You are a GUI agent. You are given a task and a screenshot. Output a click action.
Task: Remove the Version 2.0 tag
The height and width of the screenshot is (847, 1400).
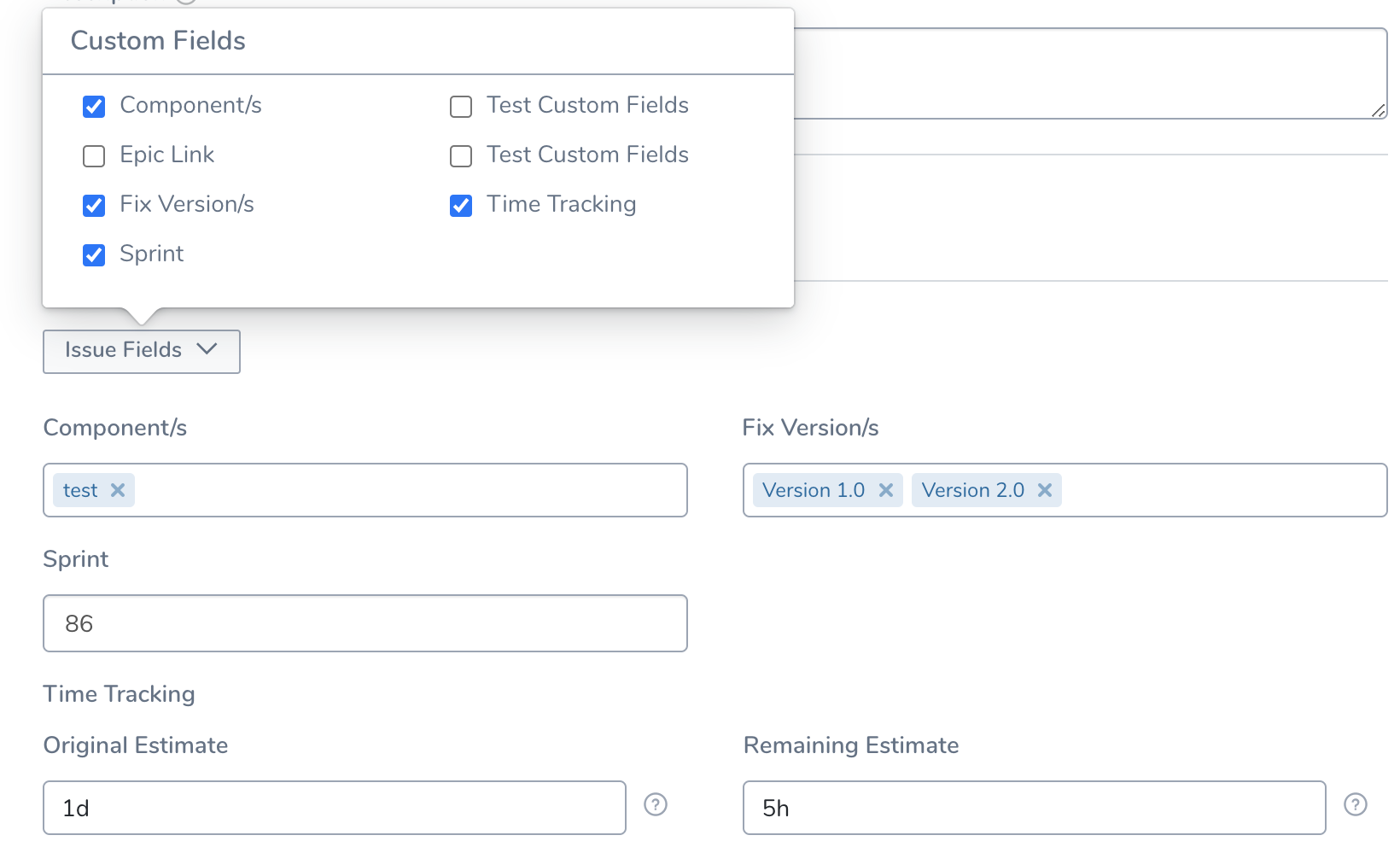click(x=1045, y=490)
